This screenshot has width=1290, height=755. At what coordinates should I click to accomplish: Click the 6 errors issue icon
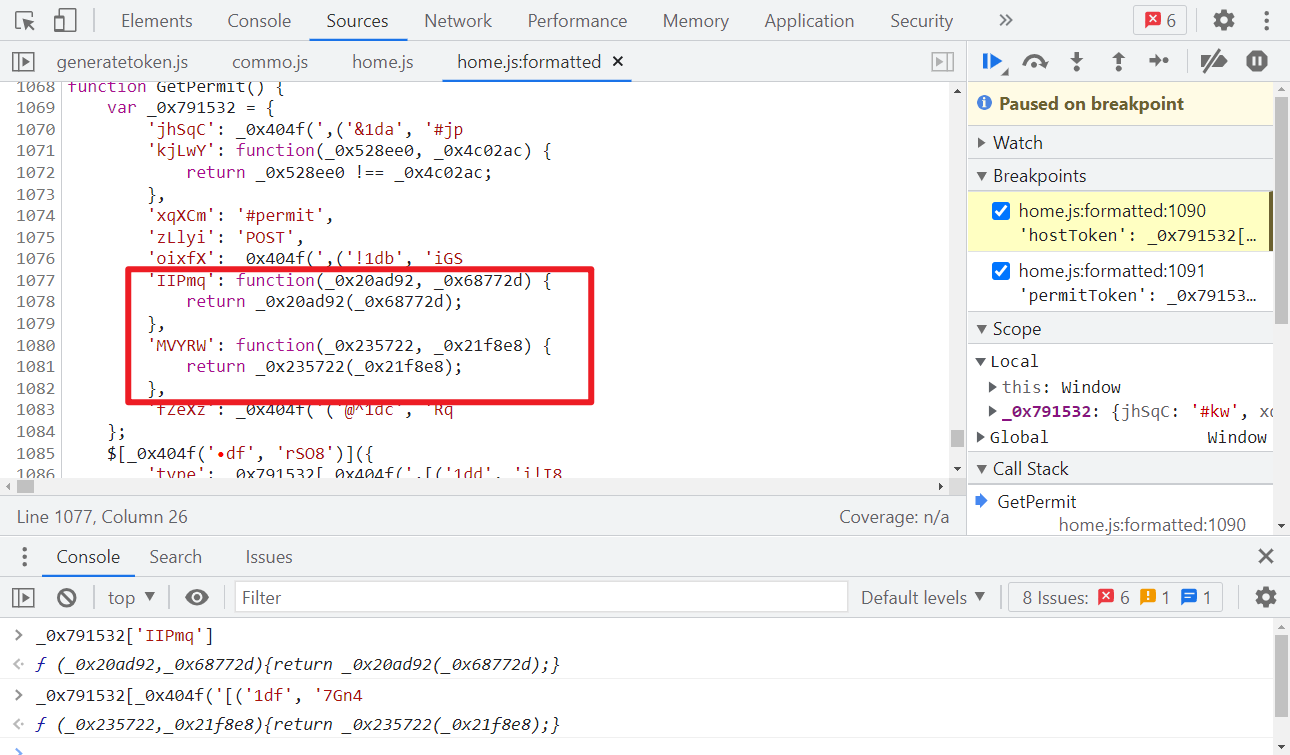pyautogui.click(x=1106, y=598)
